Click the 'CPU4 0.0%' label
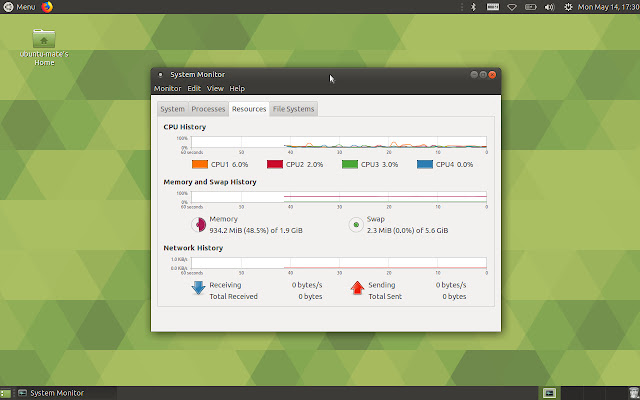The height and width of the screenshot is (400, 640). [454, 164]
